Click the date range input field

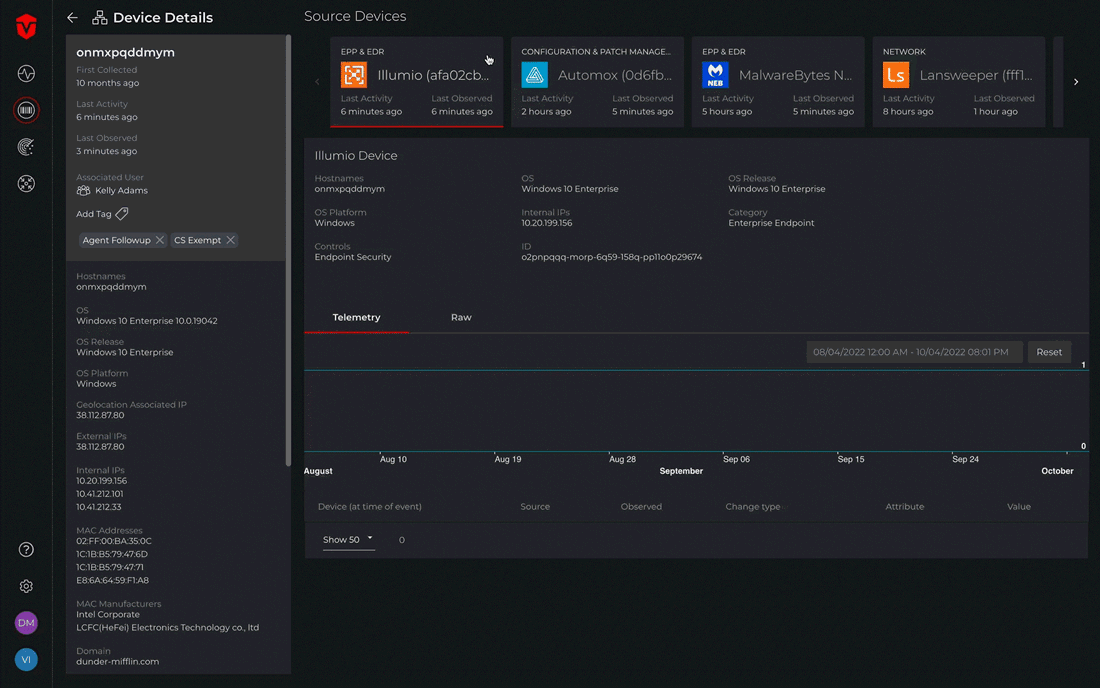click(x=914, y=352)
